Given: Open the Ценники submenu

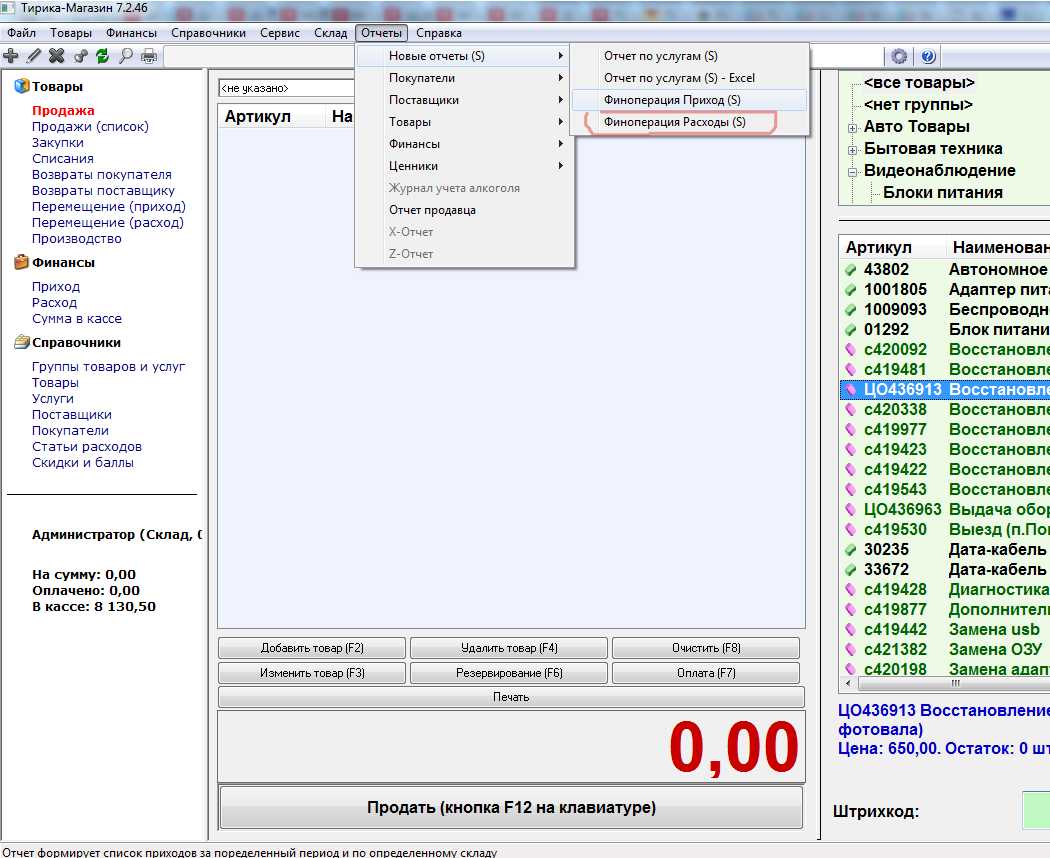Looking at the screenshot, I should coord(465,166).
